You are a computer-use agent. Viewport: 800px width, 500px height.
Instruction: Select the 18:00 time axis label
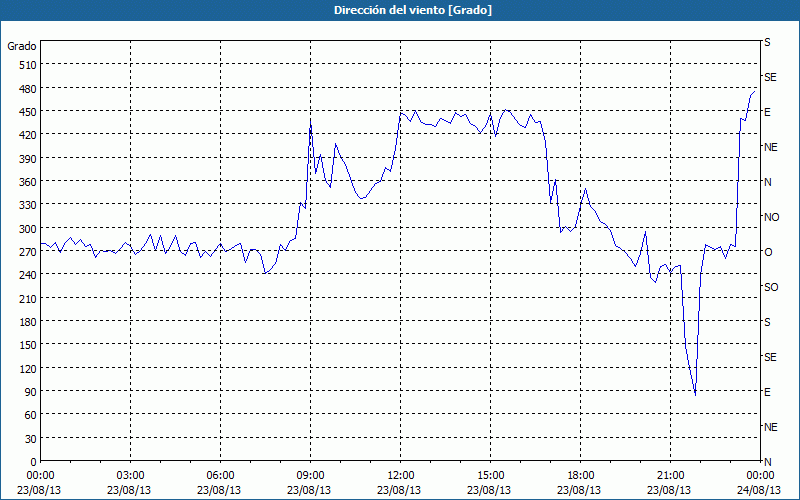pyautogui.click(x=581, y=476)
